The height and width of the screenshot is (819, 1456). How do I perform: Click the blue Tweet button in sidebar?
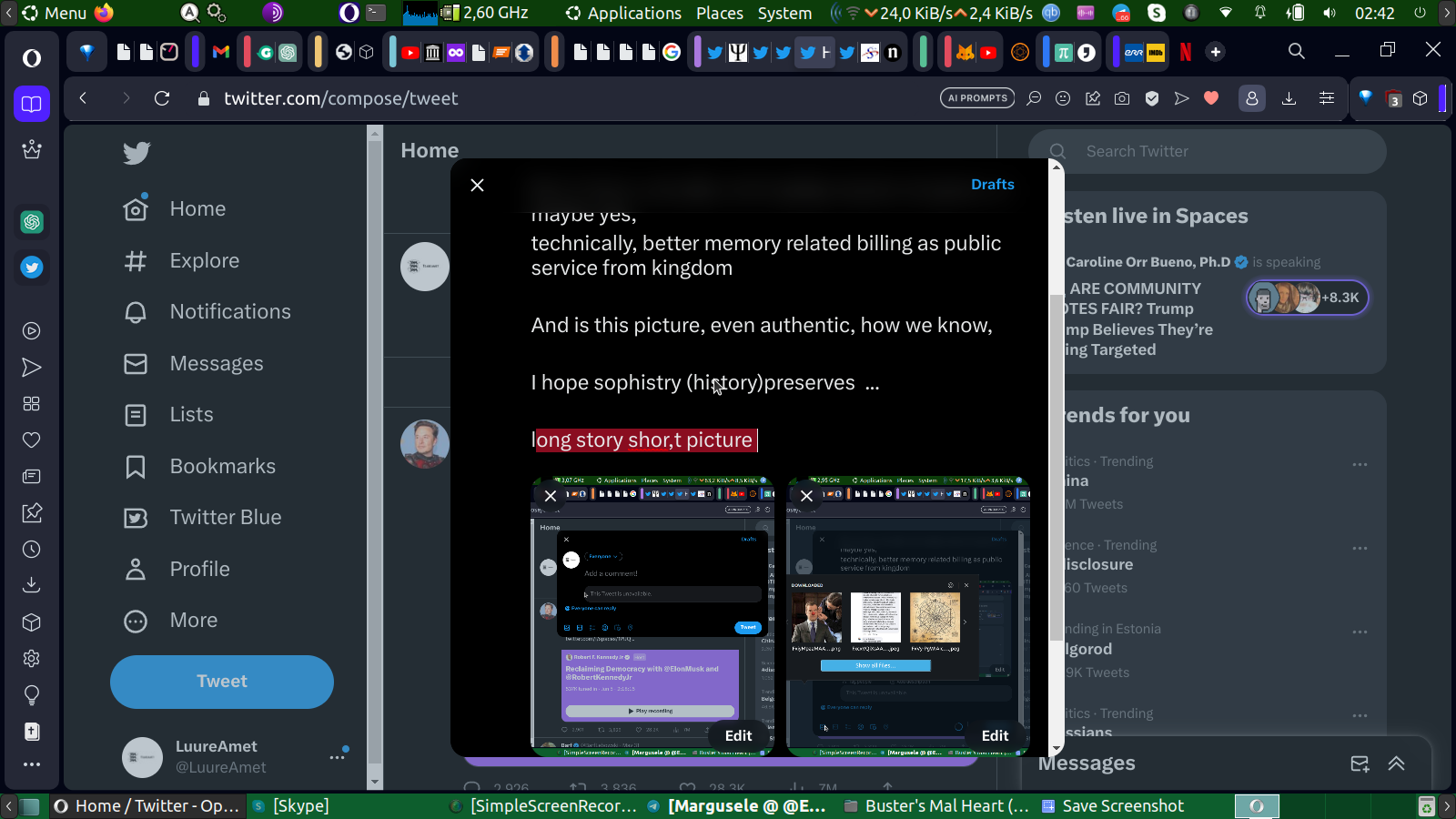pyautogui.click(x=222, y=682)
